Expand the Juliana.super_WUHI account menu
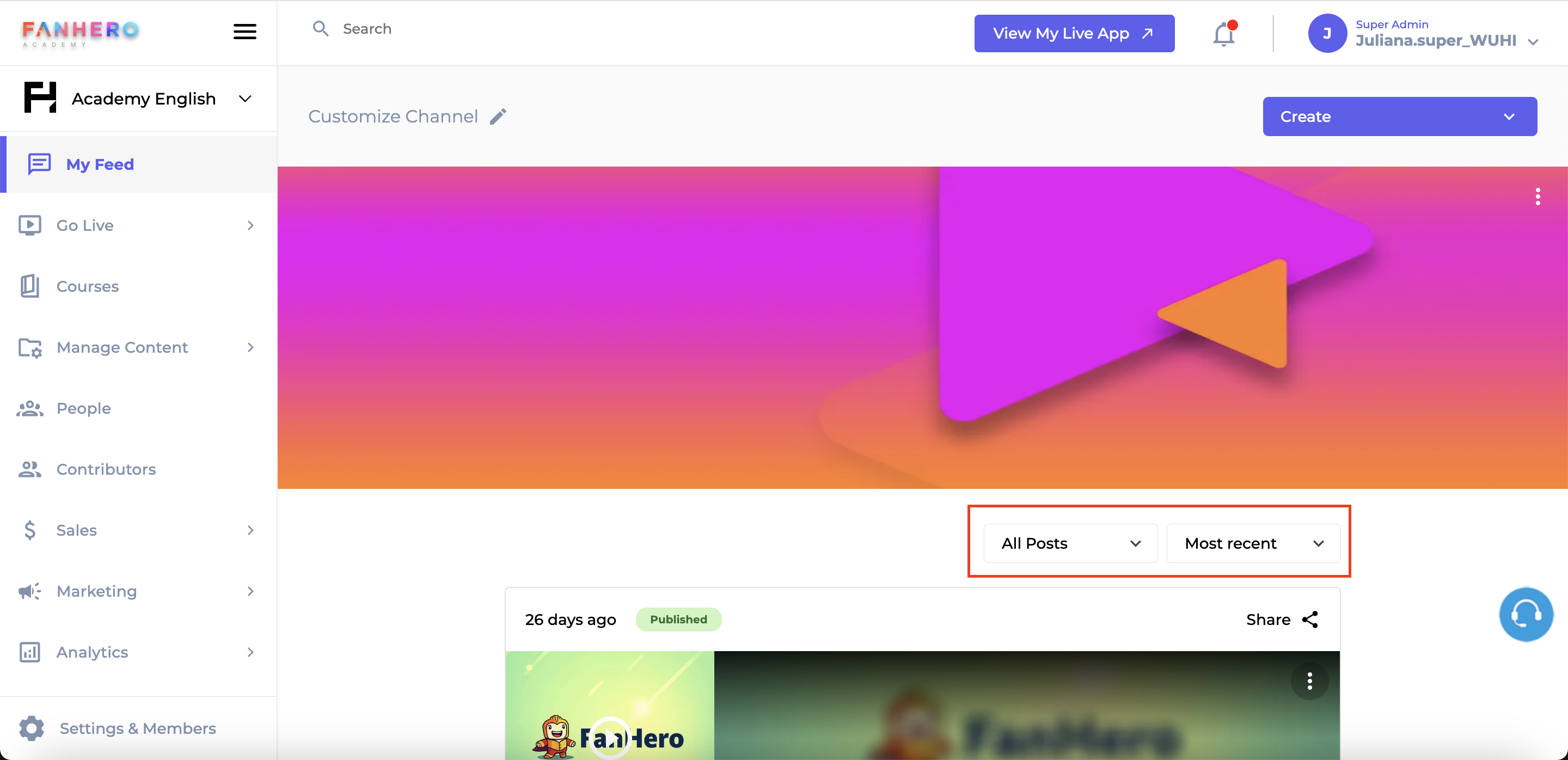 coord(1533,41)
